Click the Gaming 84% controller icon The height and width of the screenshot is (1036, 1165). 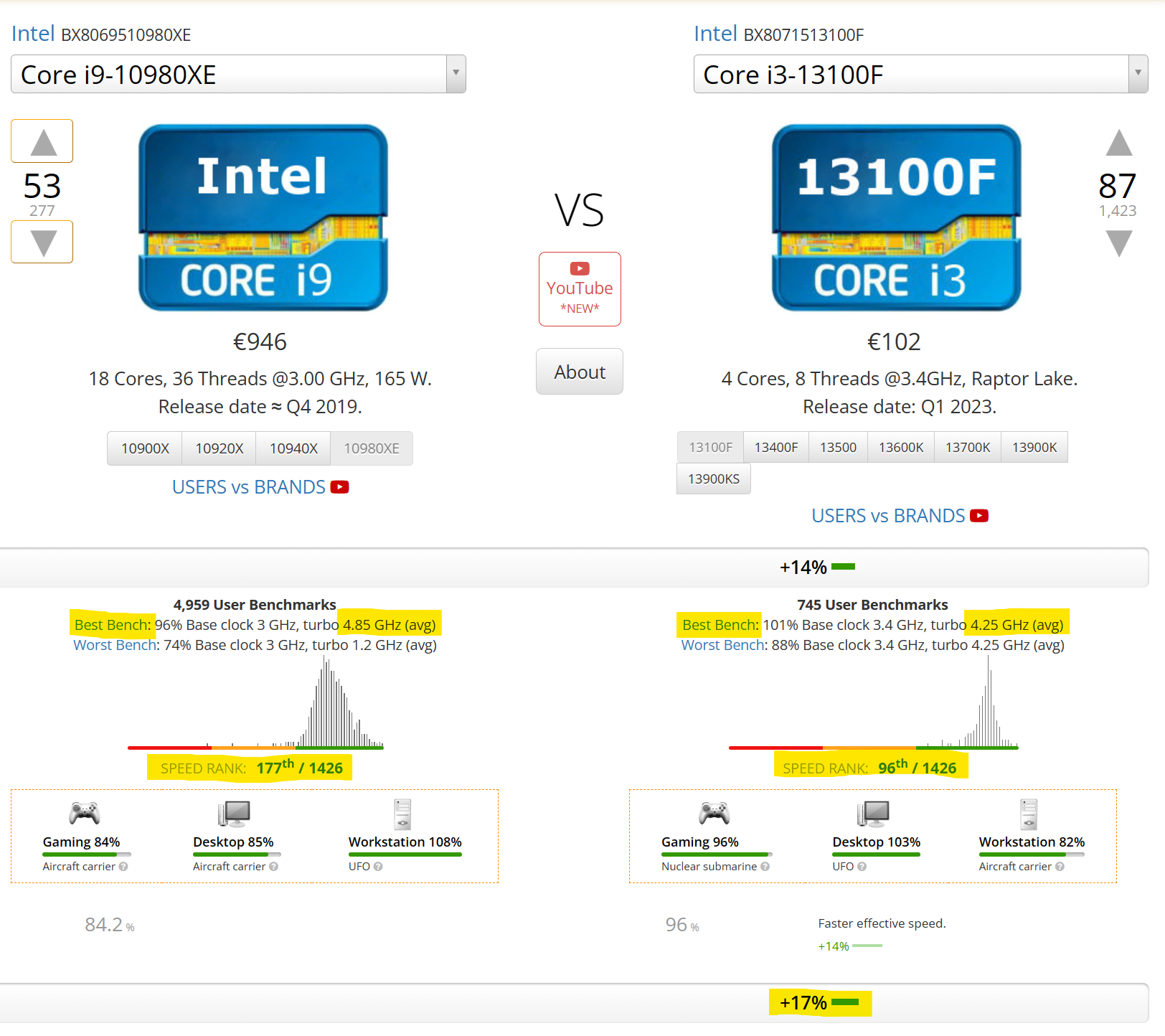(x=84, y=814)
